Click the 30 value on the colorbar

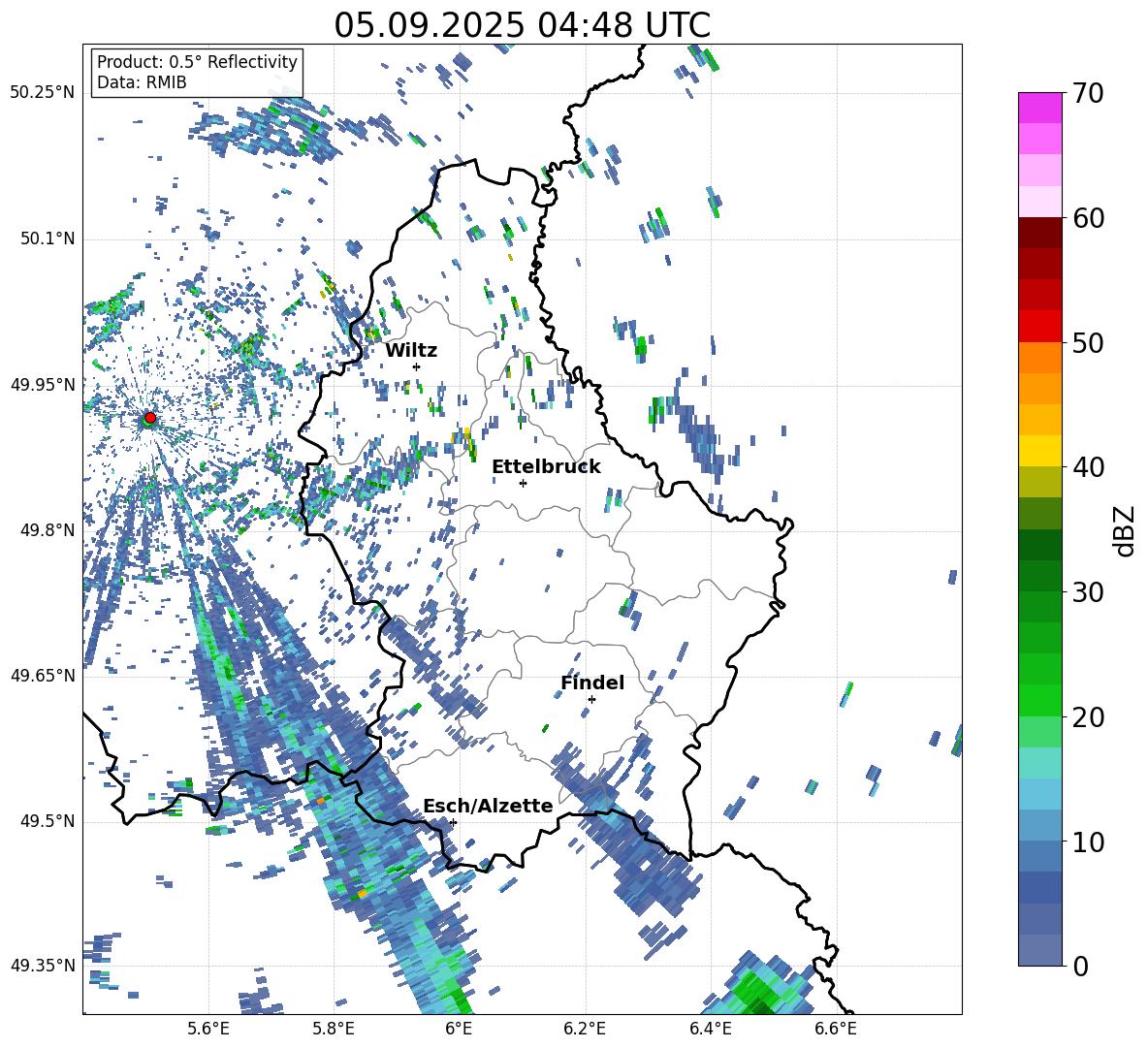pos(1087,592)
